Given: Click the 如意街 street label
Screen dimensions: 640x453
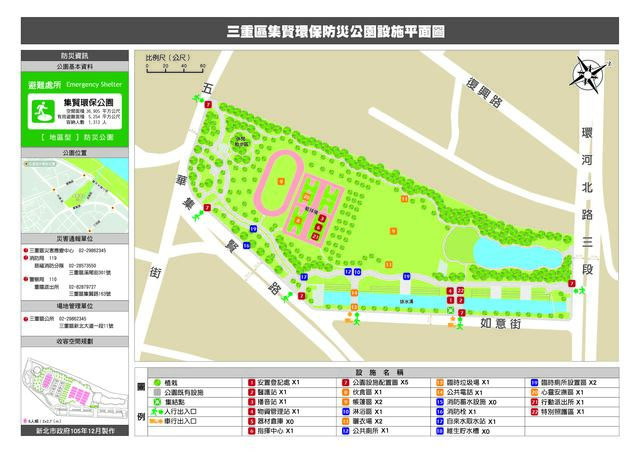Looking at the screenshot, I should [500, 324].
